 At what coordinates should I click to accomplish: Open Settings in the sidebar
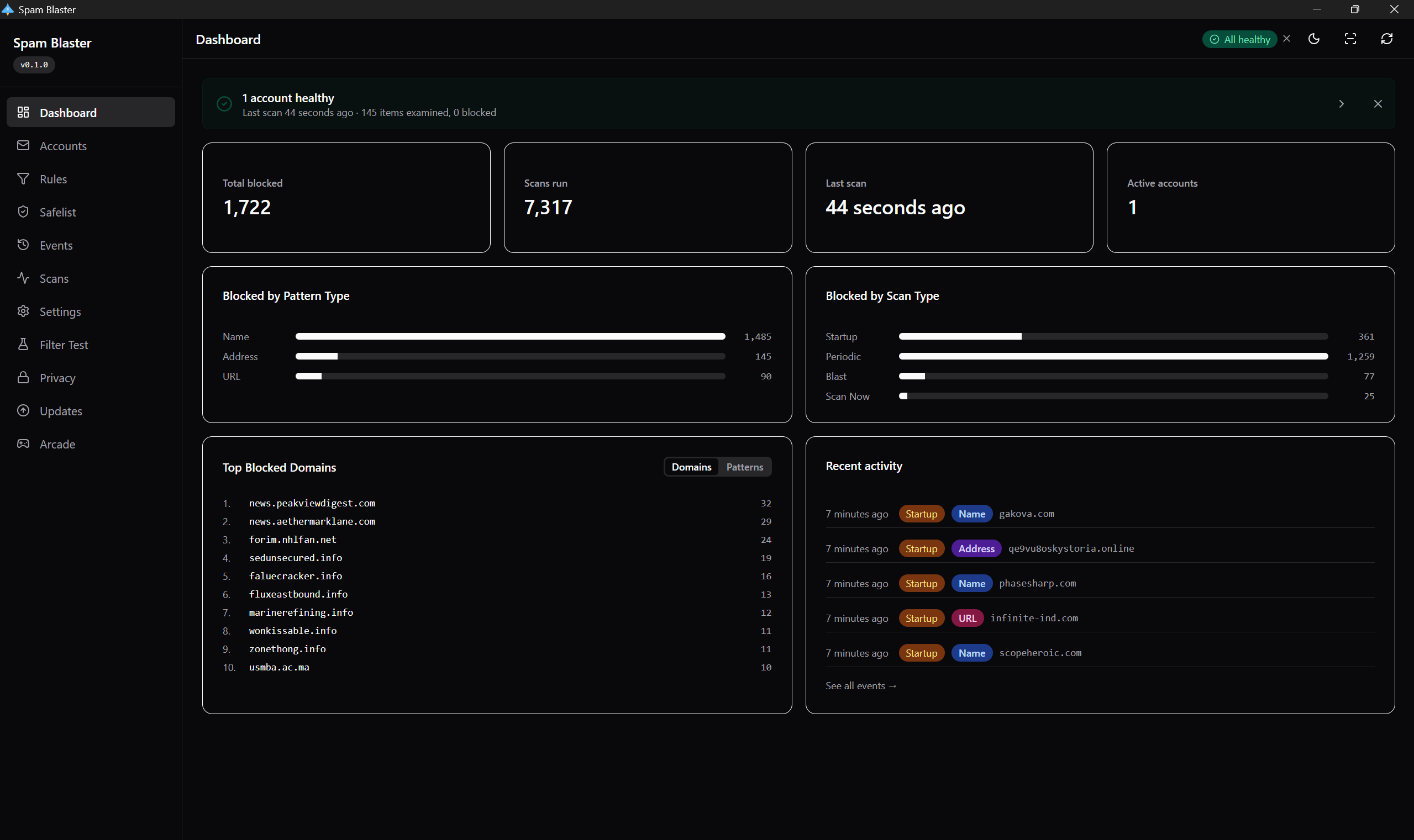click(x=91, y=311)
